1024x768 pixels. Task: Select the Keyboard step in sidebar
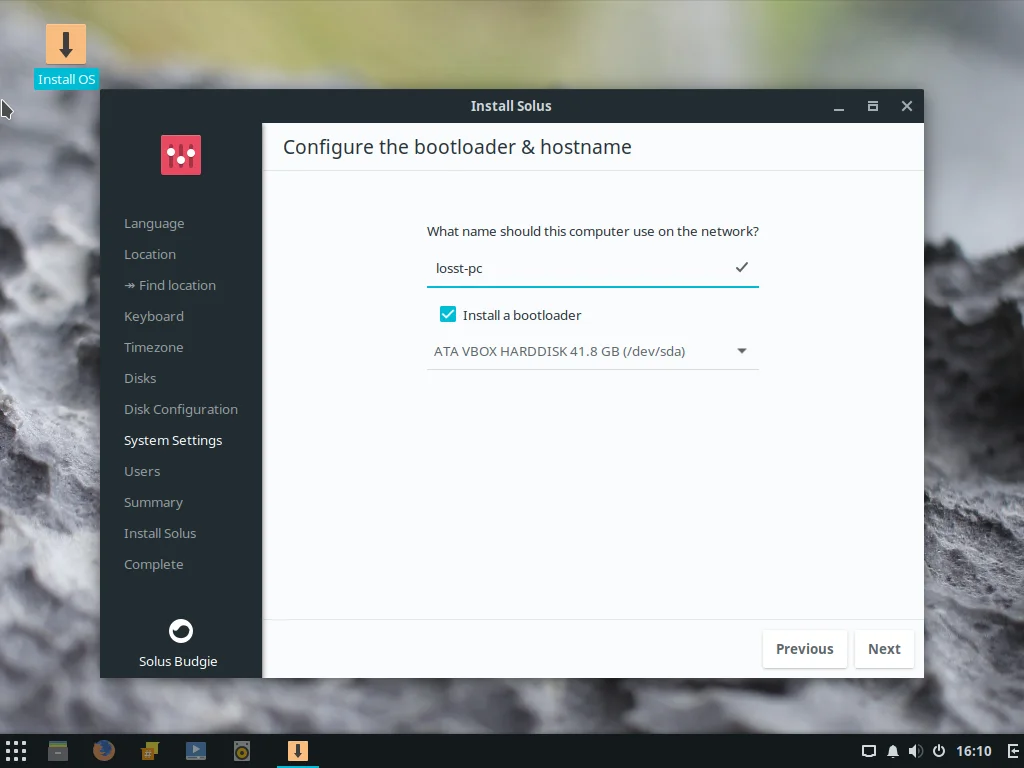click(x=154, y=316)
